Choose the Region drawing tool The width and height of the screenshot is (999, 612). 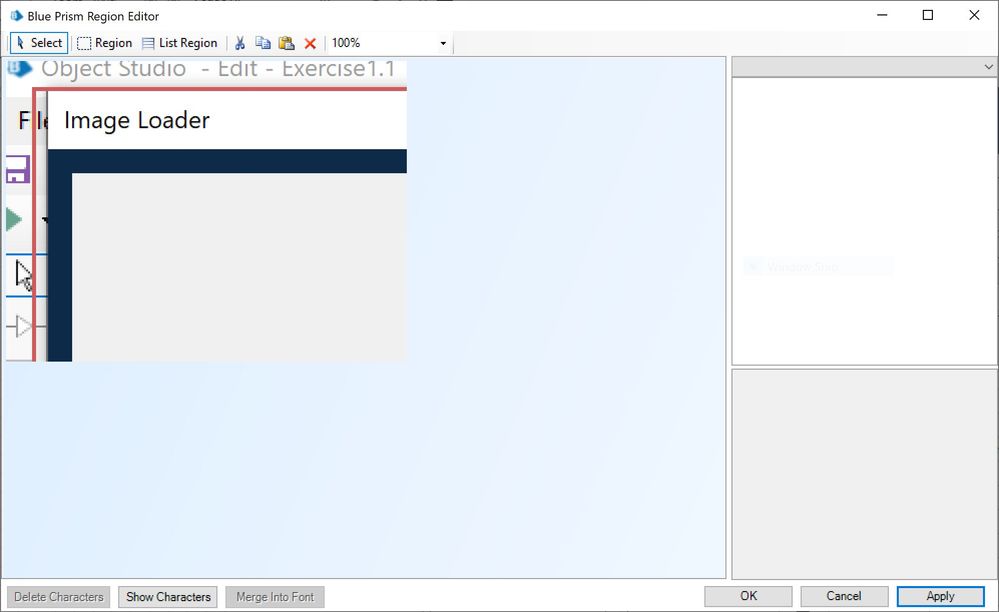(x=104, y=43)
